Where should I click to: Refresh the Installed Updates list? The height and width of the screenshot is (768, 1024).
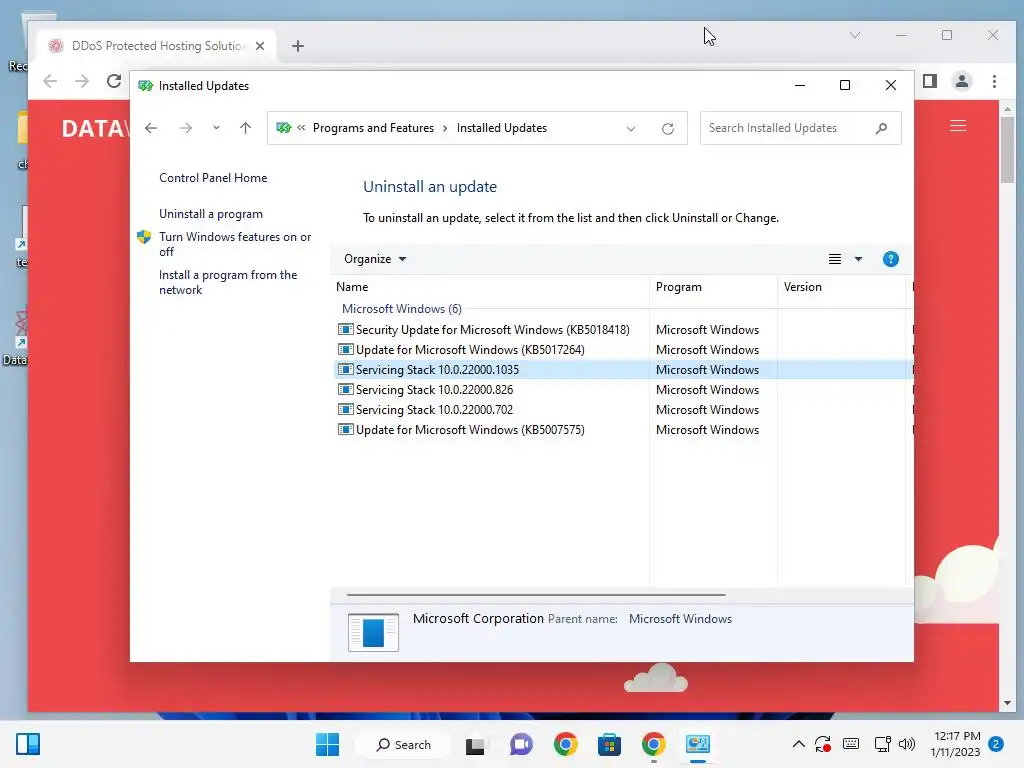[x=667, y=129]
